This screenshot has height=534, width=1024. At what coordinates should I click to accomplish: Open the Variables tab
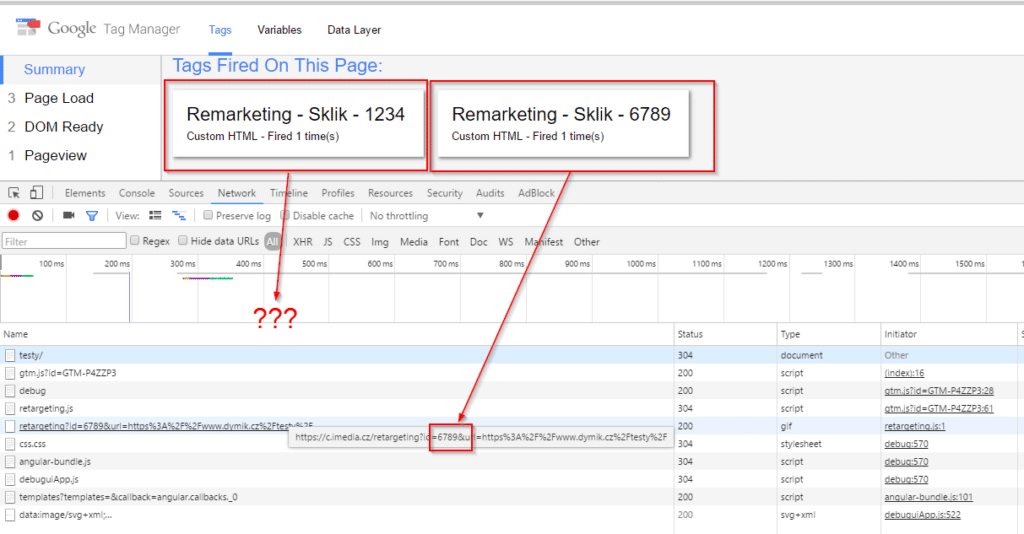[280, 30]
